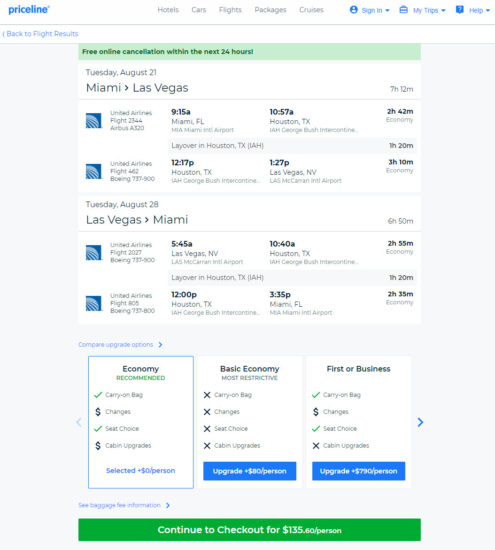Image resolution: width=495 pixels, height=550 pixels.
Task: Click Selected +$0/person in Economy card
Action: [140, 470]
